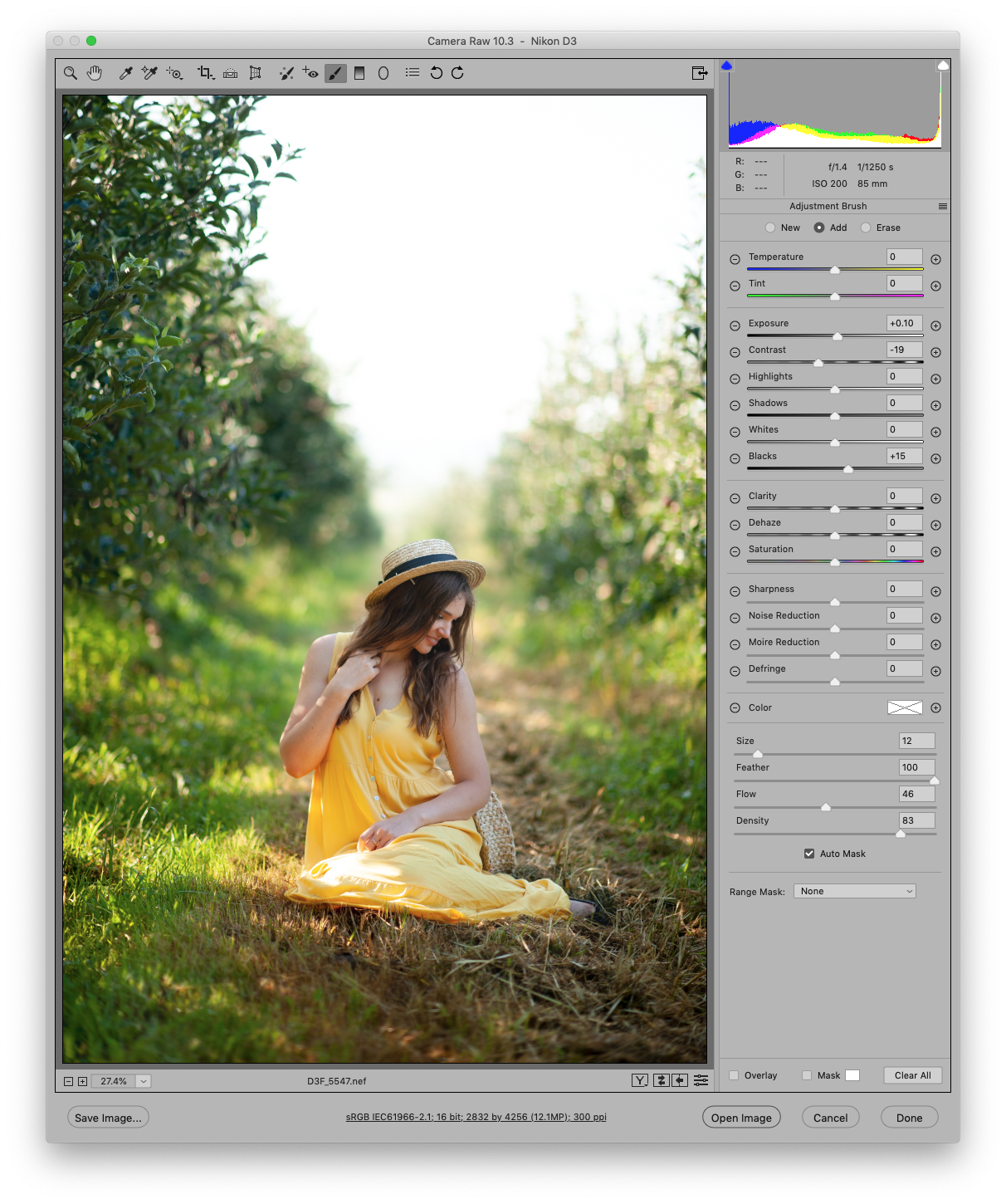Select the New brush radio button
This screenshot has height=1204, width=1006.
770,228
